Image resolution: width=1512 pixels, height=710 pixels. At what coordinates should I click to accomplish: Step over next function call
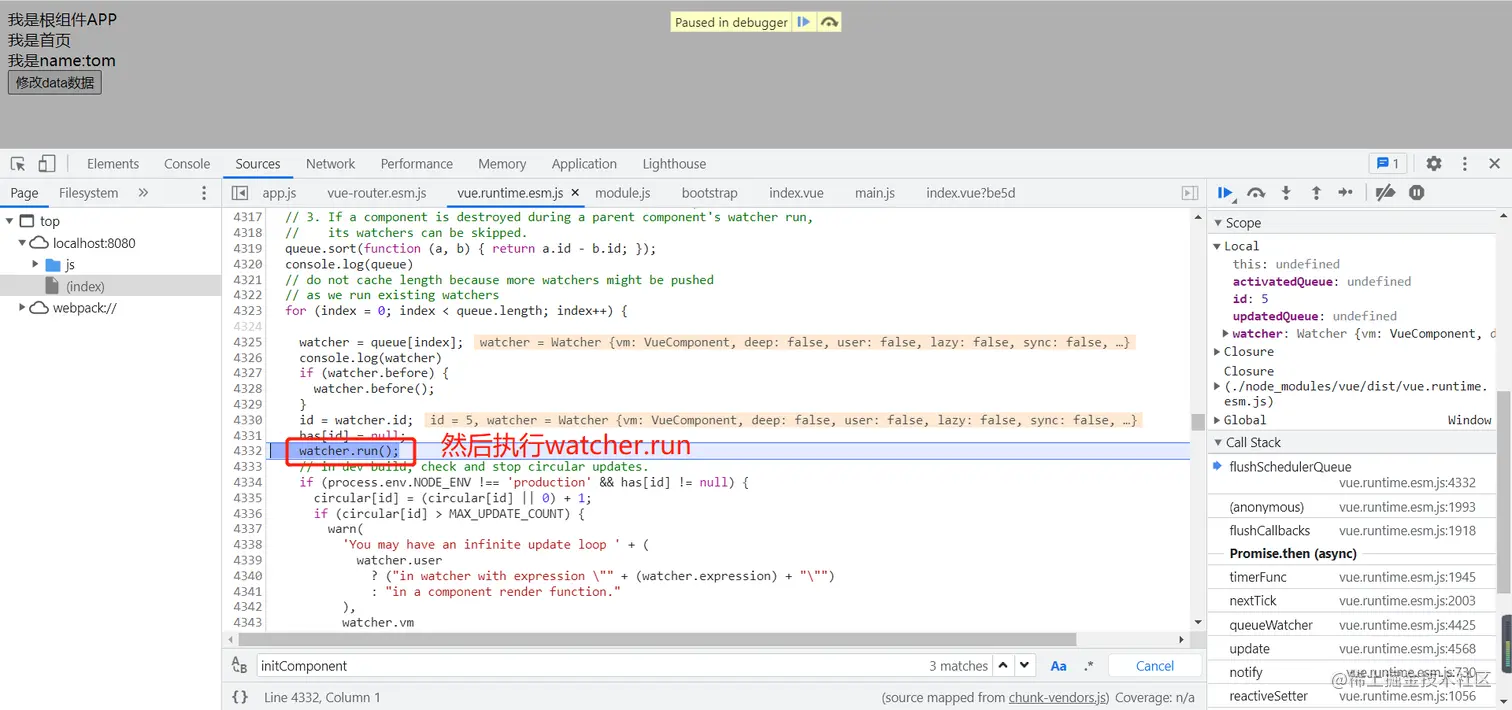pyautogui.click(x=1256, y=193)
